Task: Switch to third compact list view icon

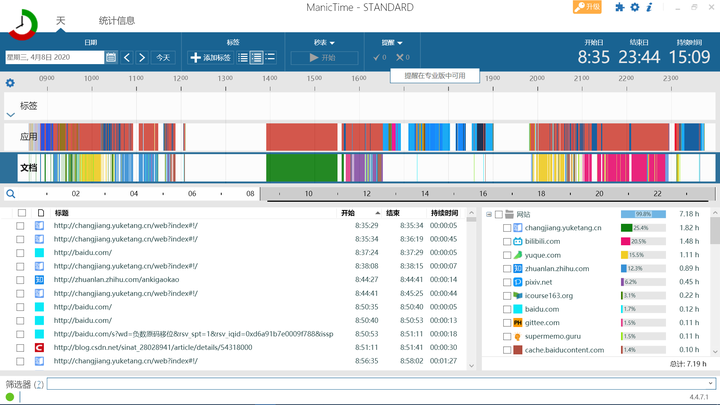Action: tap(270, 57)
